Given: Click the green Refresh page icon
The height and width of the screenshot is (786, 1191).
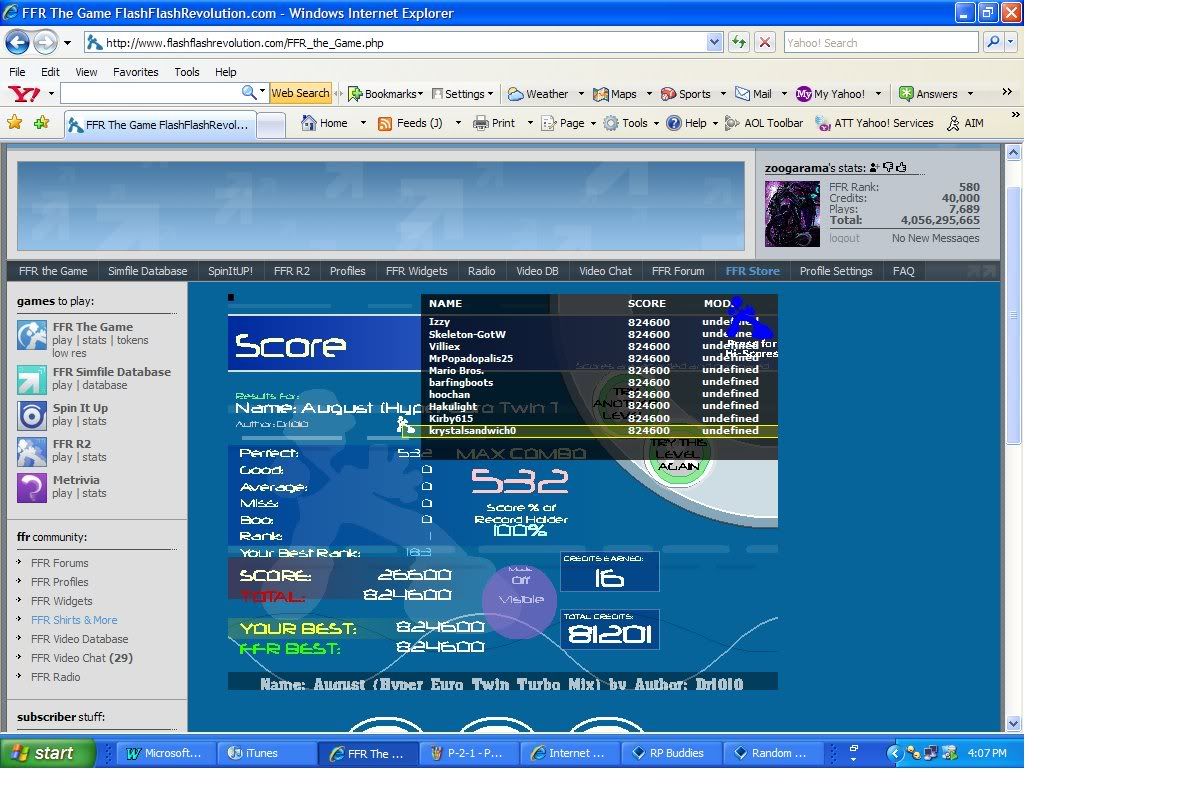Looking at the screenshot, I should pos(738,43).
